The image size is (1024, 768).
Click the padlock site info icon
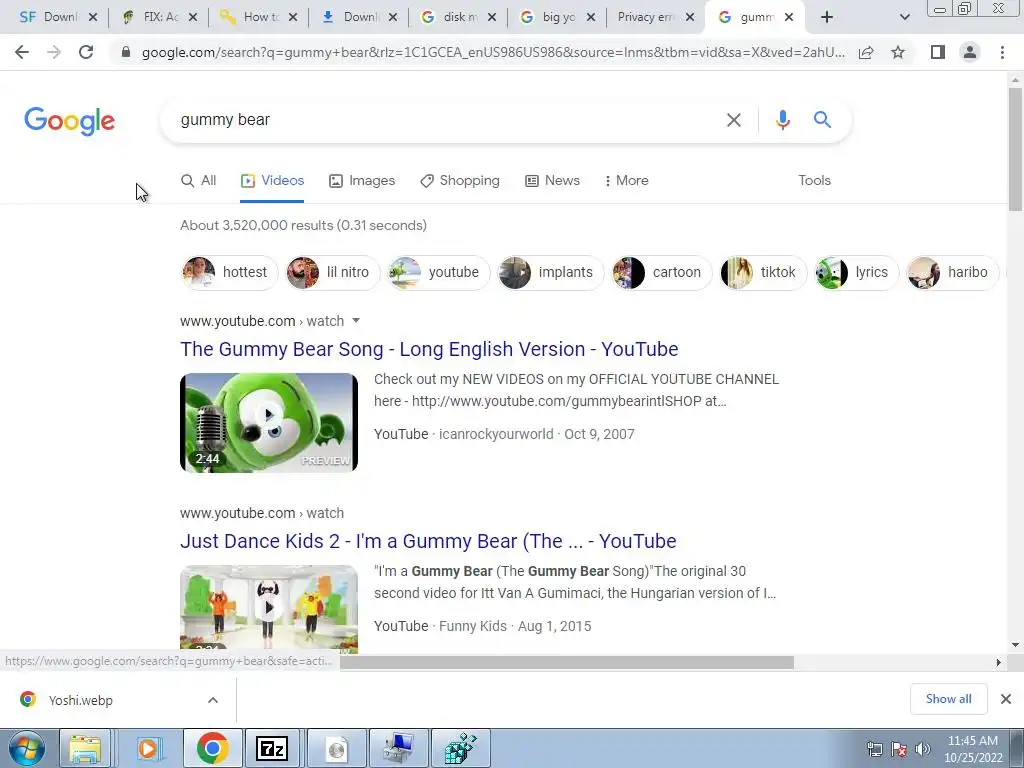point(126,52)
